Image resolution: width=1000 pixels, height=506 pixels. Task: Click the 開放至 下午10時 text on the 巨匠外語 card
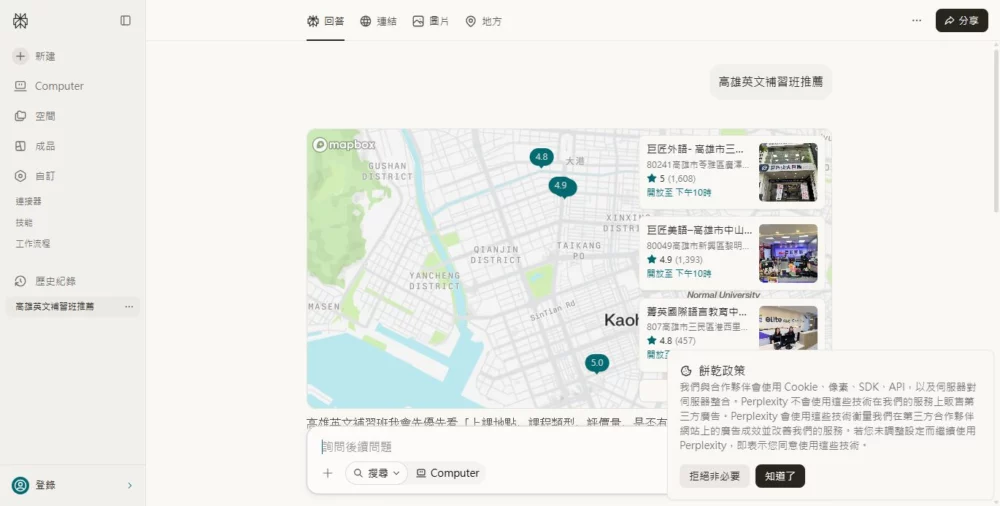[679, 193]
